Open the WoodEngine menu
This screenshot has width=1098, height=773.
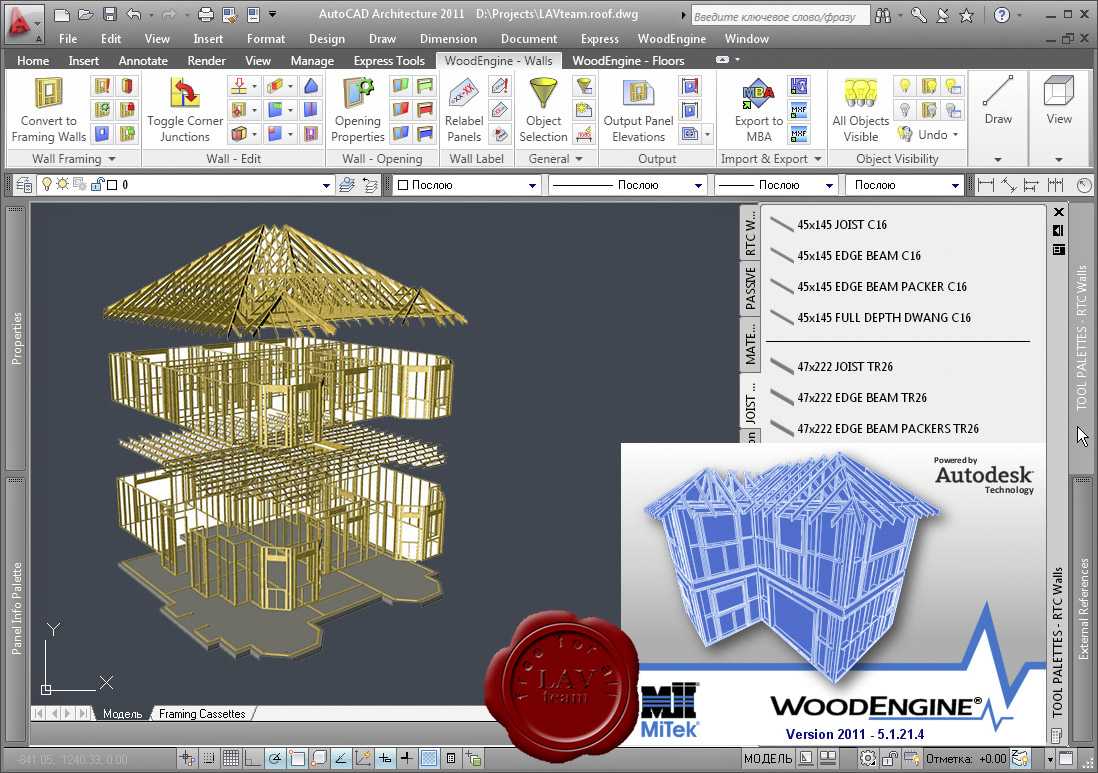pos(672,39)
